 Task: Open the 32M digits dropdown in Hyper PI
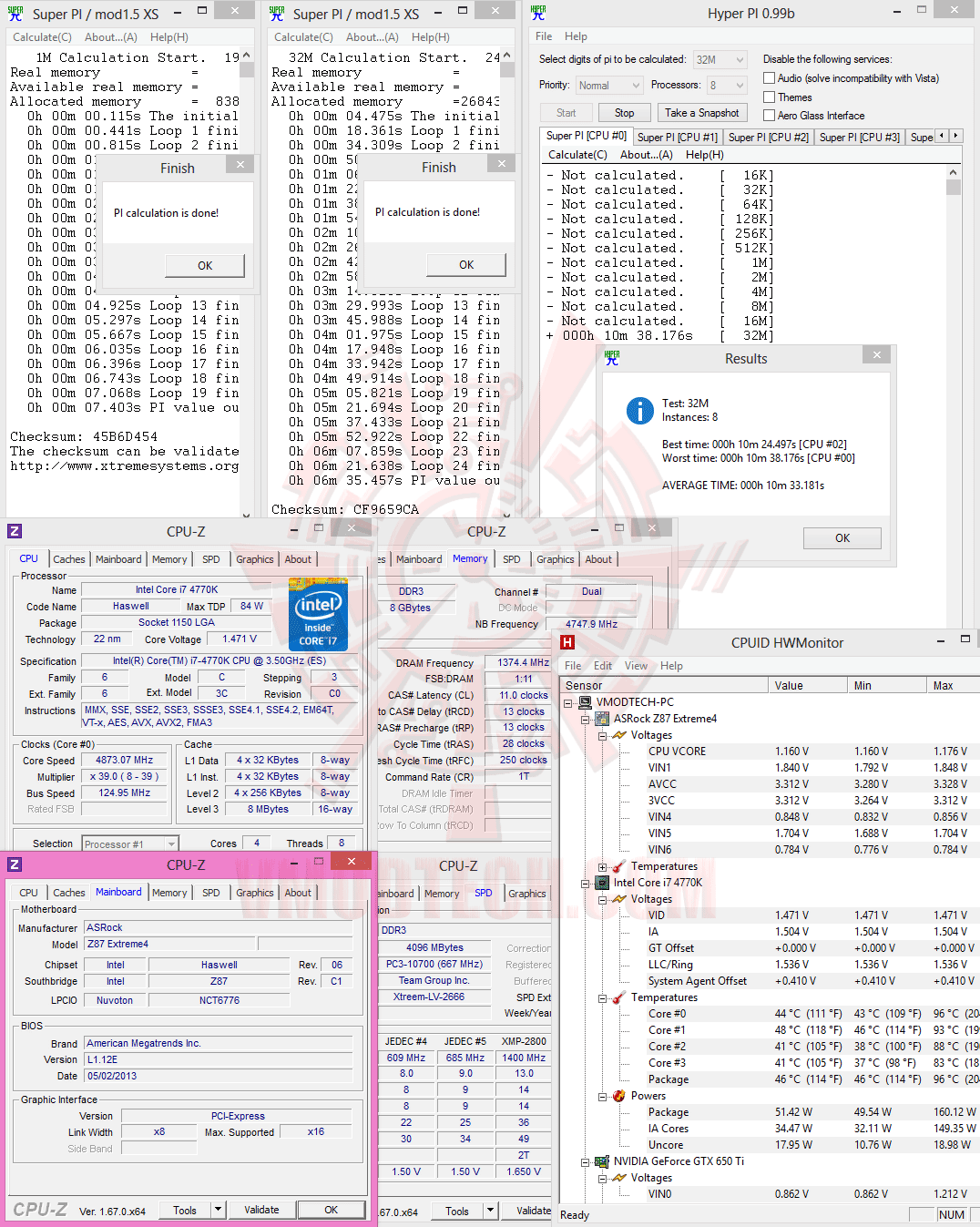tap(720, 59)
